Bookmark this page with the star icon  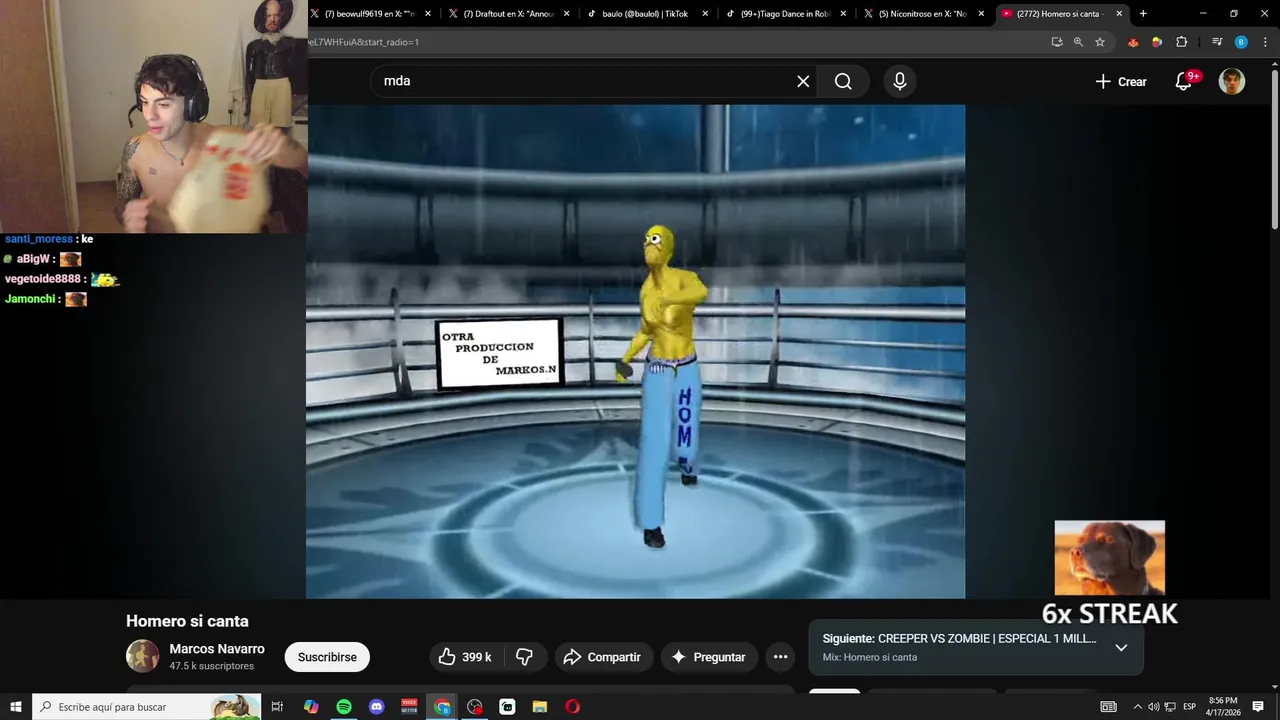(1100, 42)
